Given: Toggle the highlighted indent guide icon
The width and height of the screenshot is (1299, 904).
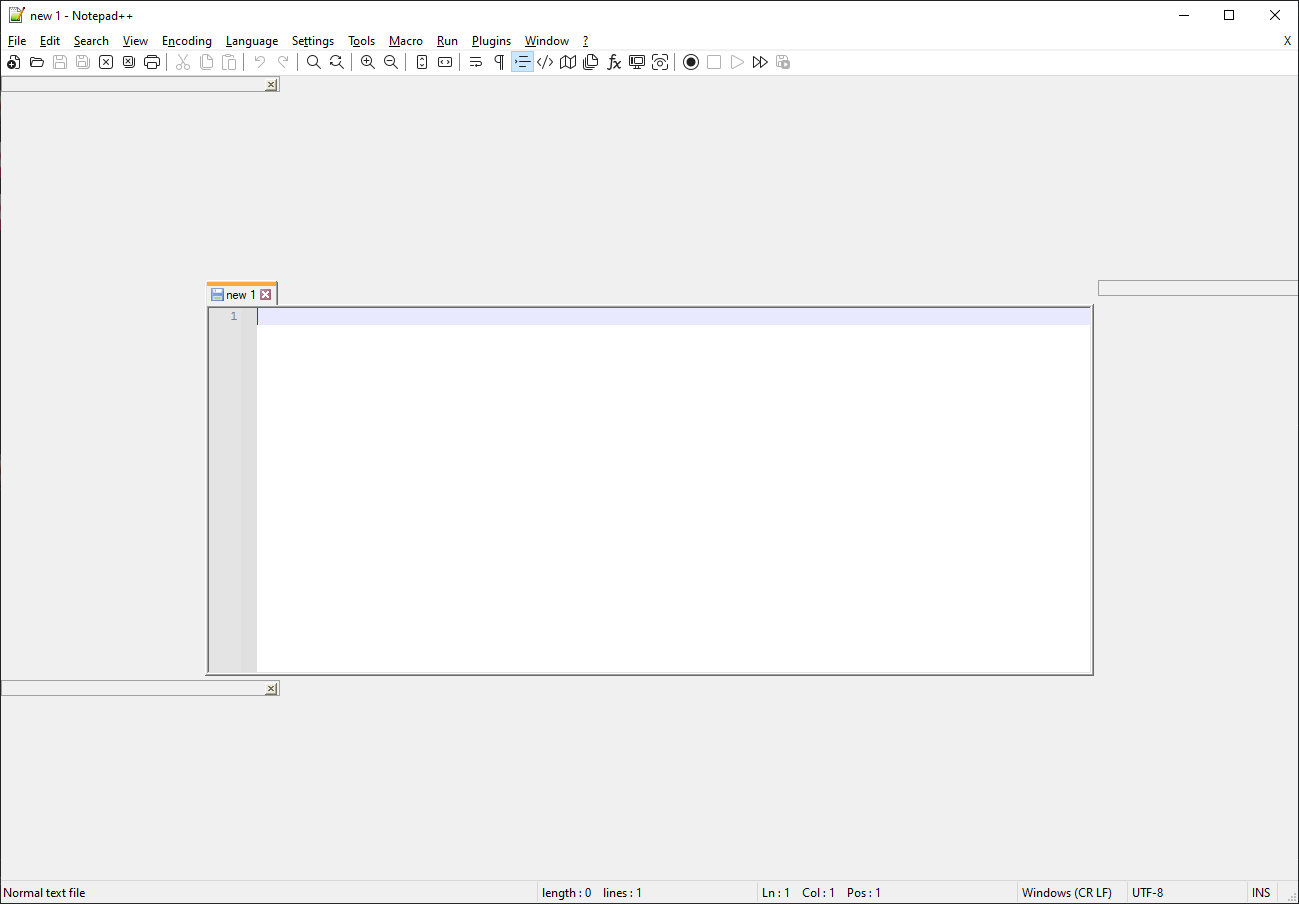Looking at the screenshot, I should (x=522, y=62).
